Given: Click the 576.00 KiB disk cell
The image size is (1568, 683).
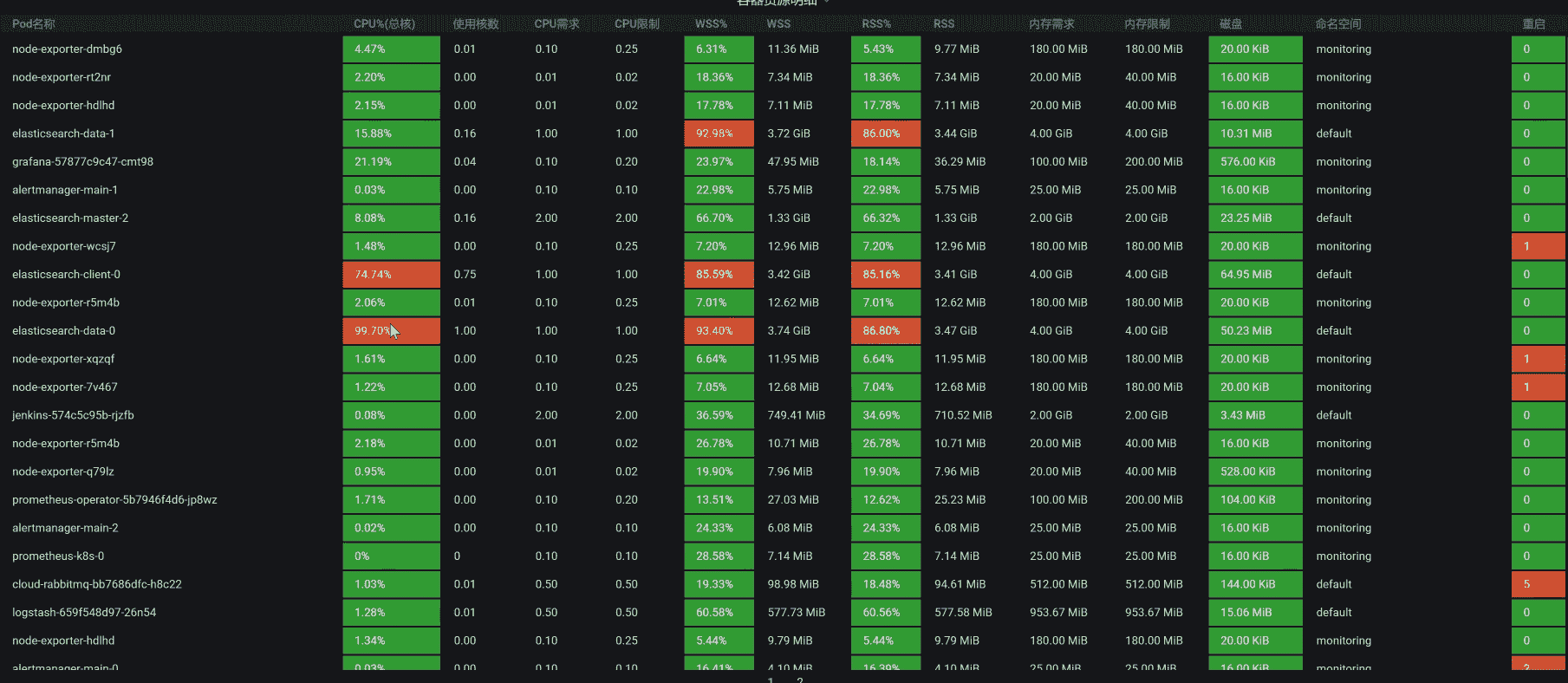Looking at the screenshot, I should coord(1255,162).
